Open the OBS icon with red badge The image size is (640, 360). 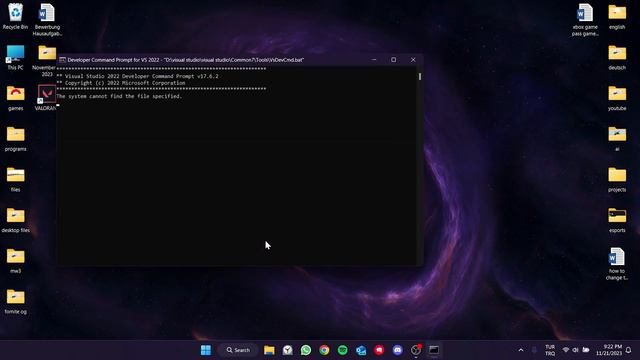[x=416, y=350]
